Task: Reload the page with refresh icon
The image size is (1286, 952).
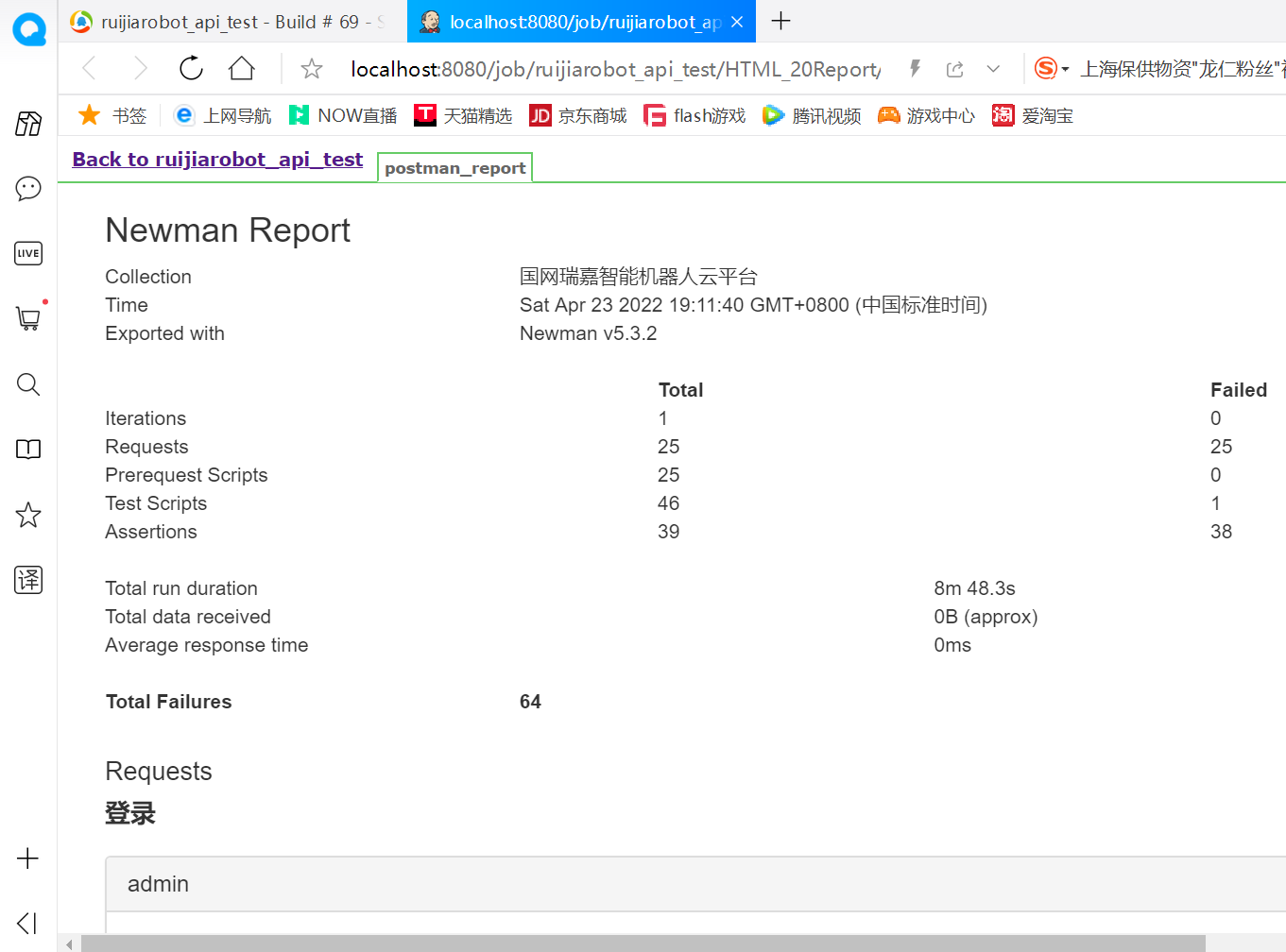Action: coord(191,68)
